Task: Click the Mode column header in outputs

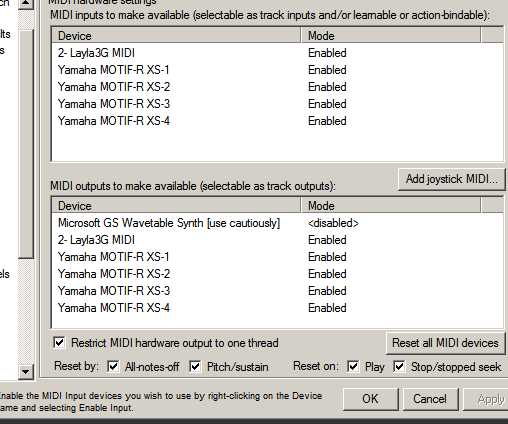Action: (391, 205)
